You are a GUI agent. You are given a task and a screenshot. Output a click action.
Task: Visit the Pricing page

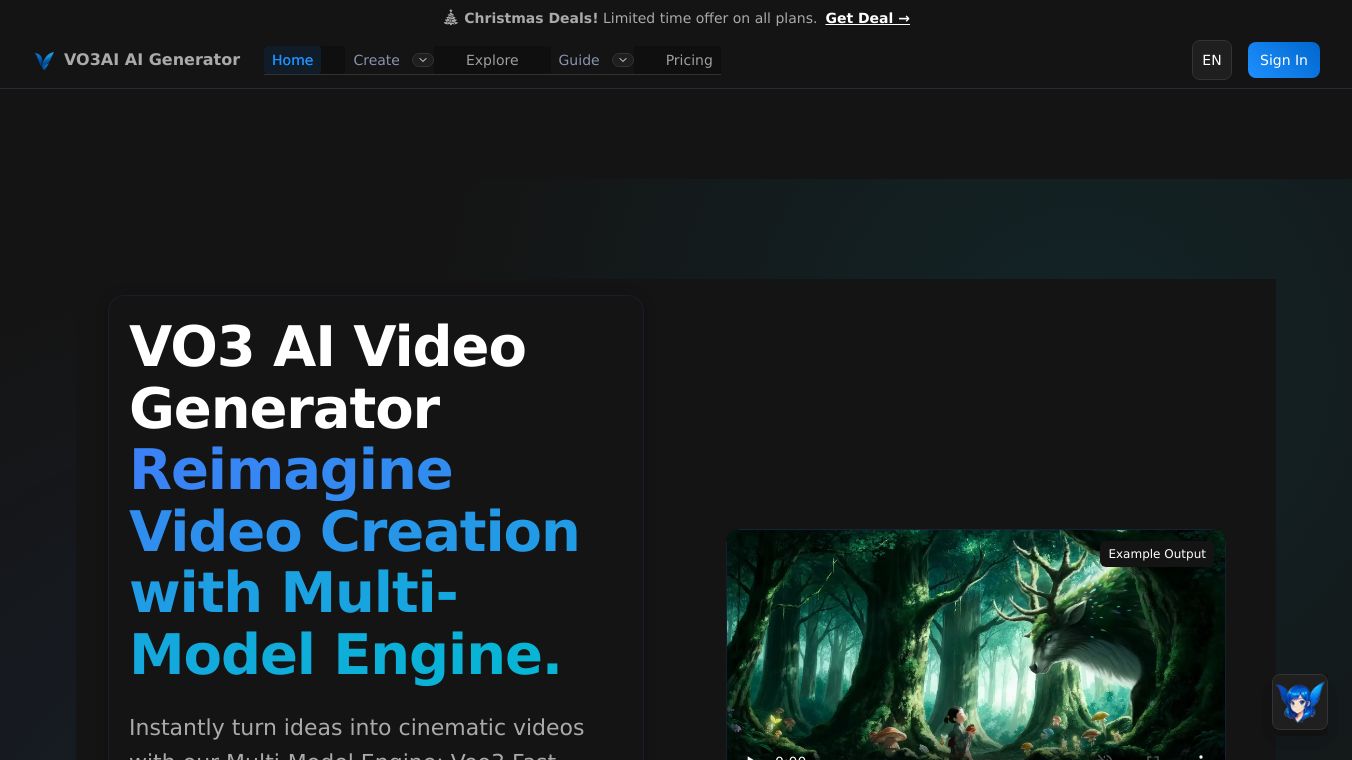(x=689, y=60)
